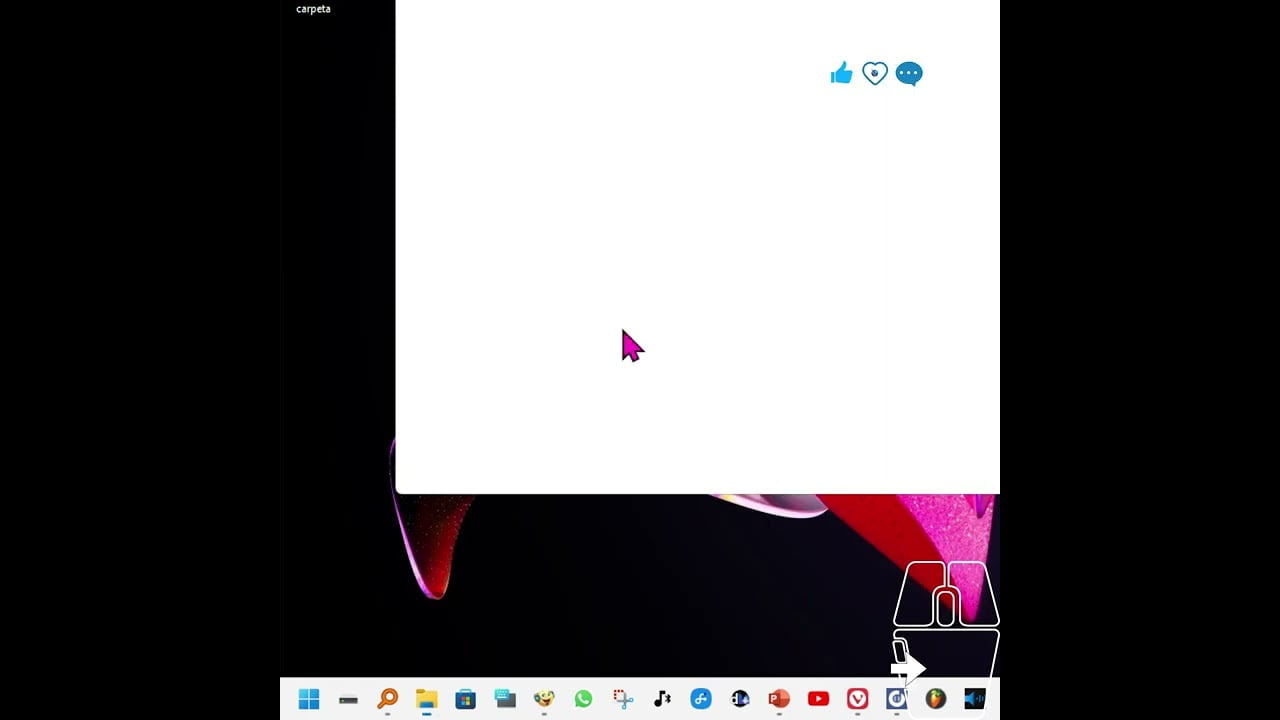Launch Microsoft Store from the taskbar
Viewport: 1280px width, 720px height.
click(x=465, y=699)
